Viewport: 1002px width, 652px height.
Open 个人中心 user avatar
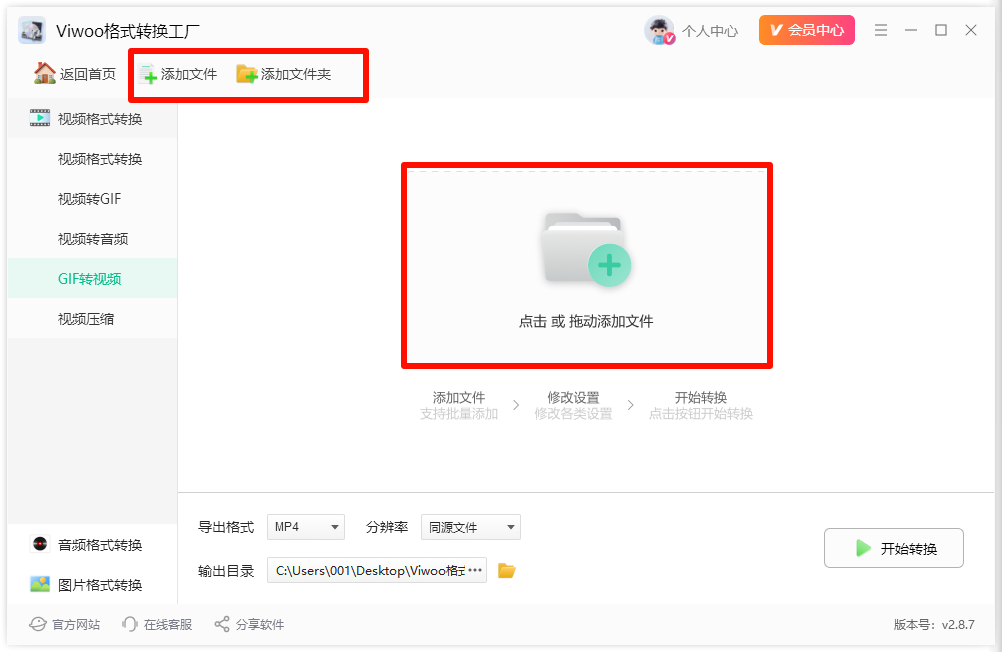[659, 30]
